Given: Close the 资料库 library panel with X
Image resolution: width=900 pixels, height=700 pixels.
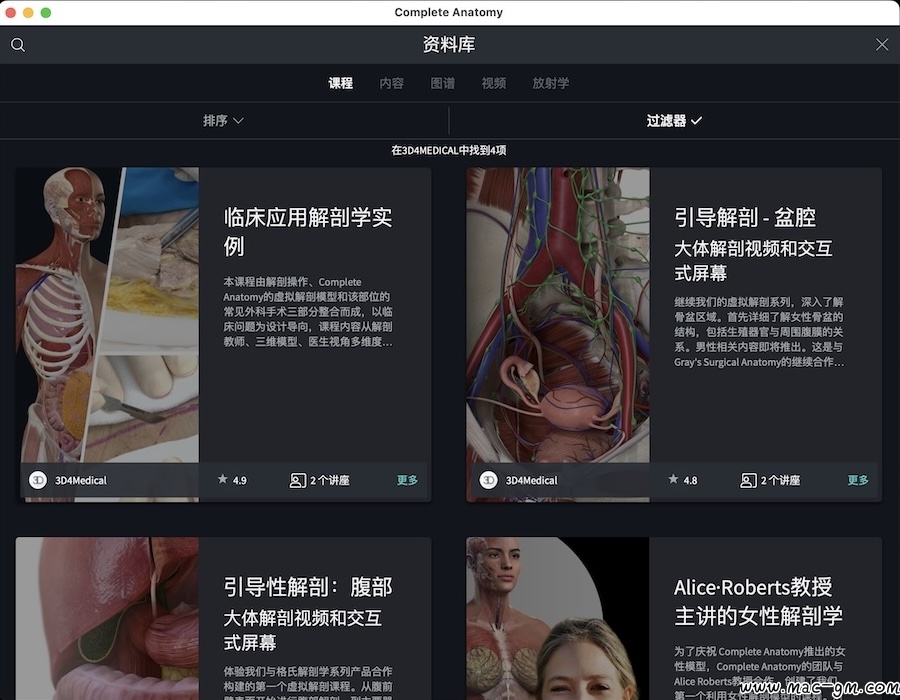Looking at the screenshot, I should [x=882, y=45].
